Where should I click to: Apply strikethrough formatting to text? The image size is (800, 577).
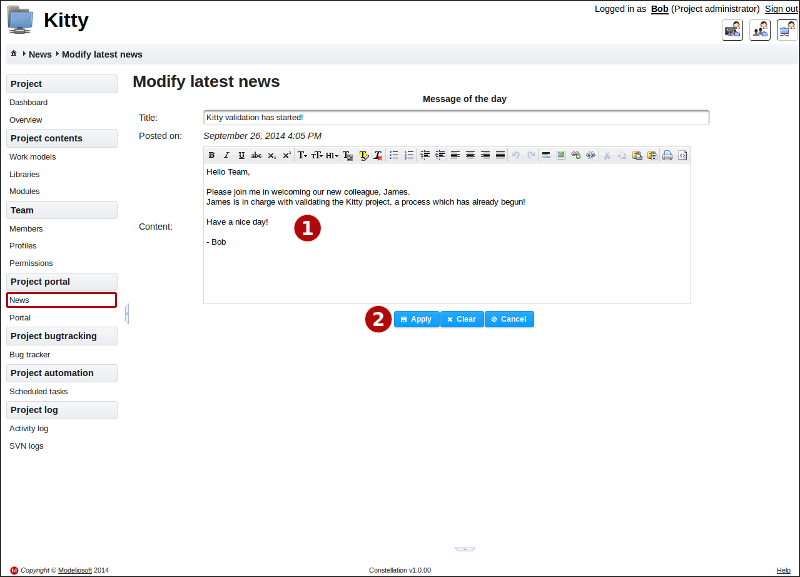point(256,155)
